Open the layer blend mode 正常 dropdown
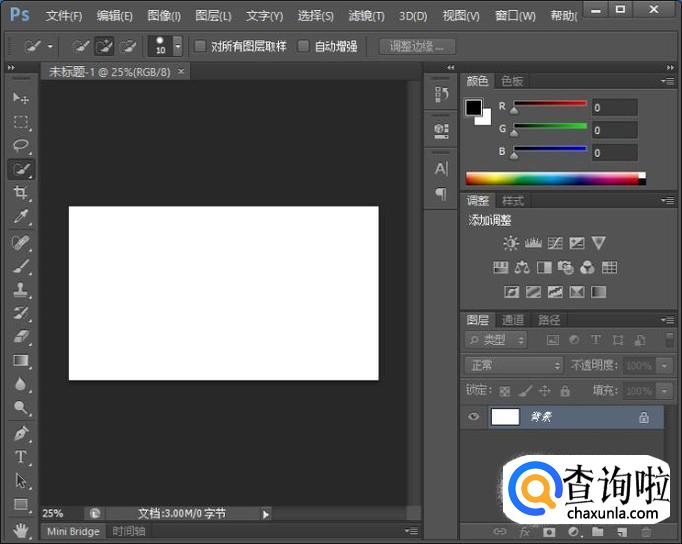682x544 pixels. pos(516,366)
